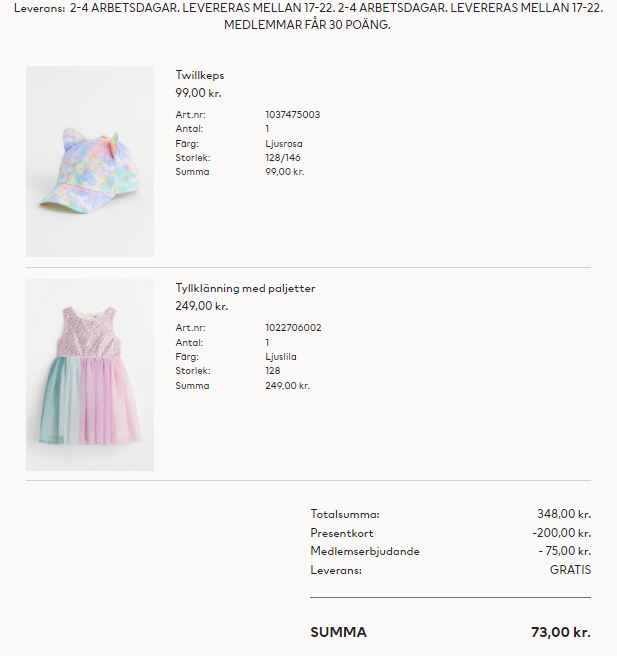The image size is (617, 656).
Task: Open the Twillkeps cap product image
Action: (x=90, y=161)
